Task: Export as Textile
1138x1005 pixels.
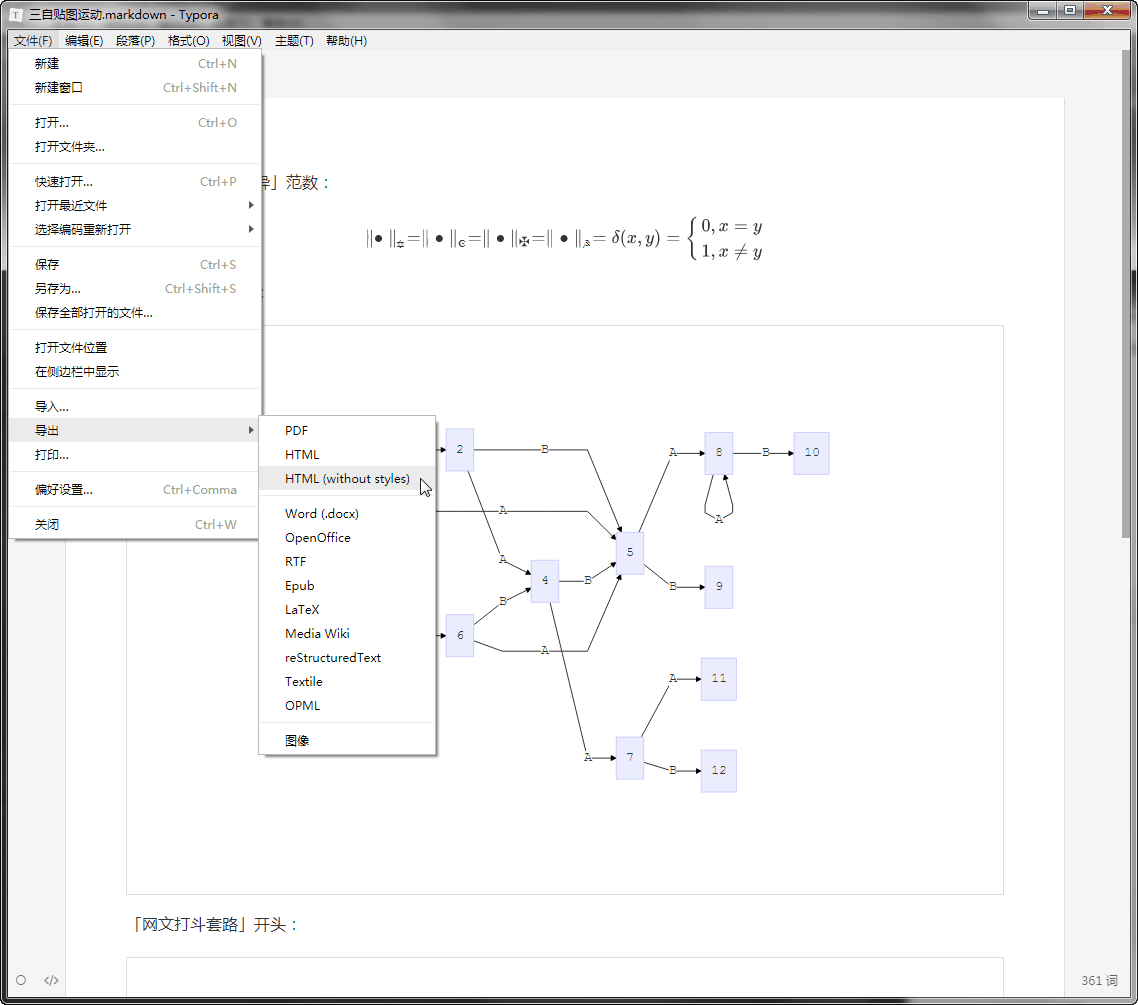Action: (x=347, y=681)
